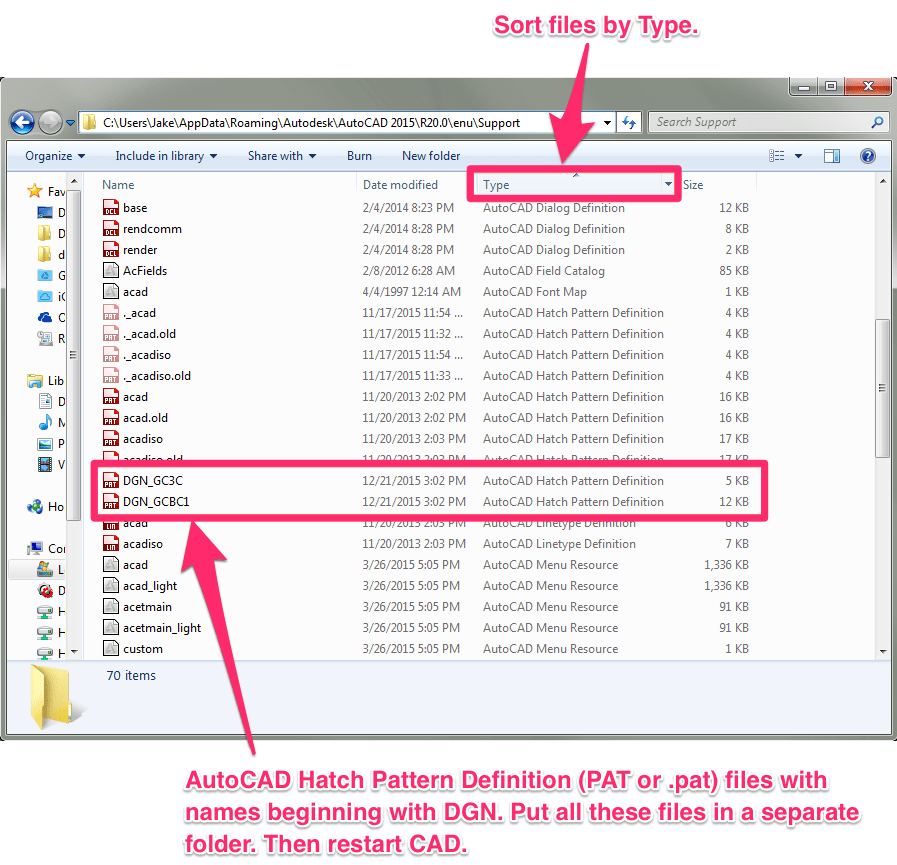The height and width of the screenshot is (865, 897).
Task: Click the Forward navigation arrow
Action: pyautogui.click(x=48, y=121)
